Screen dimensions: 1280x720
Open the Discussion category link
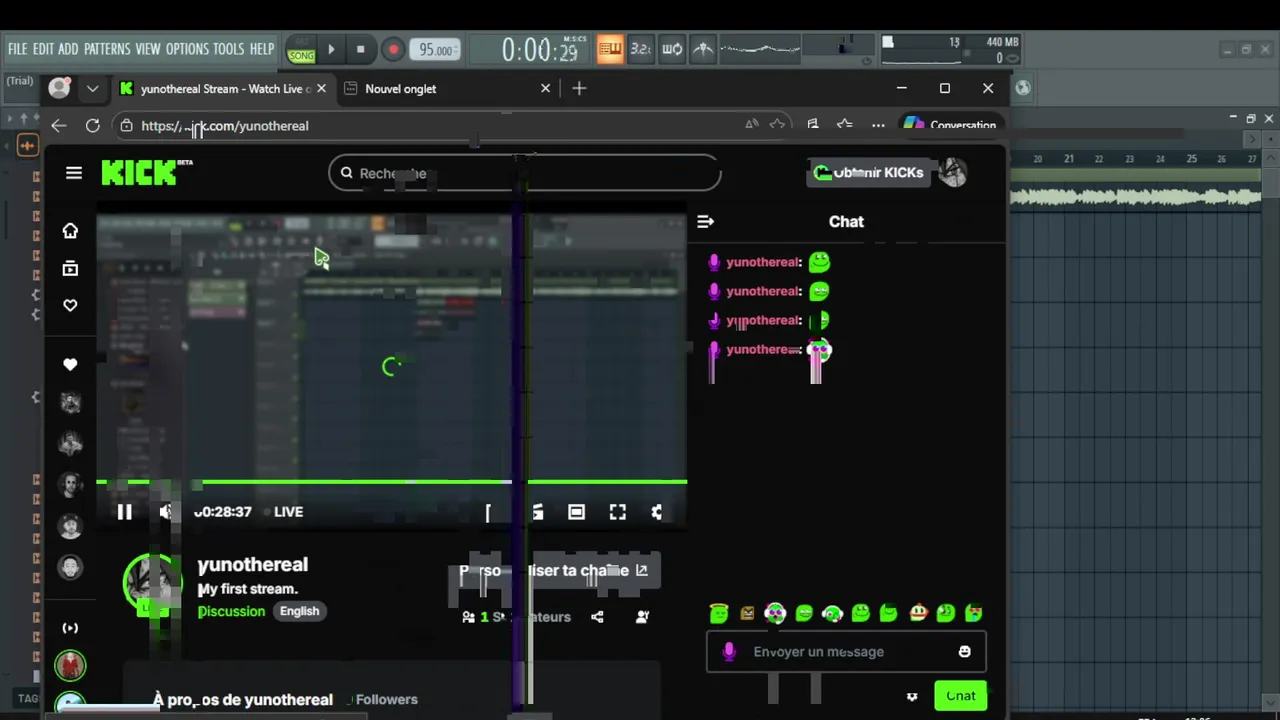231,611
